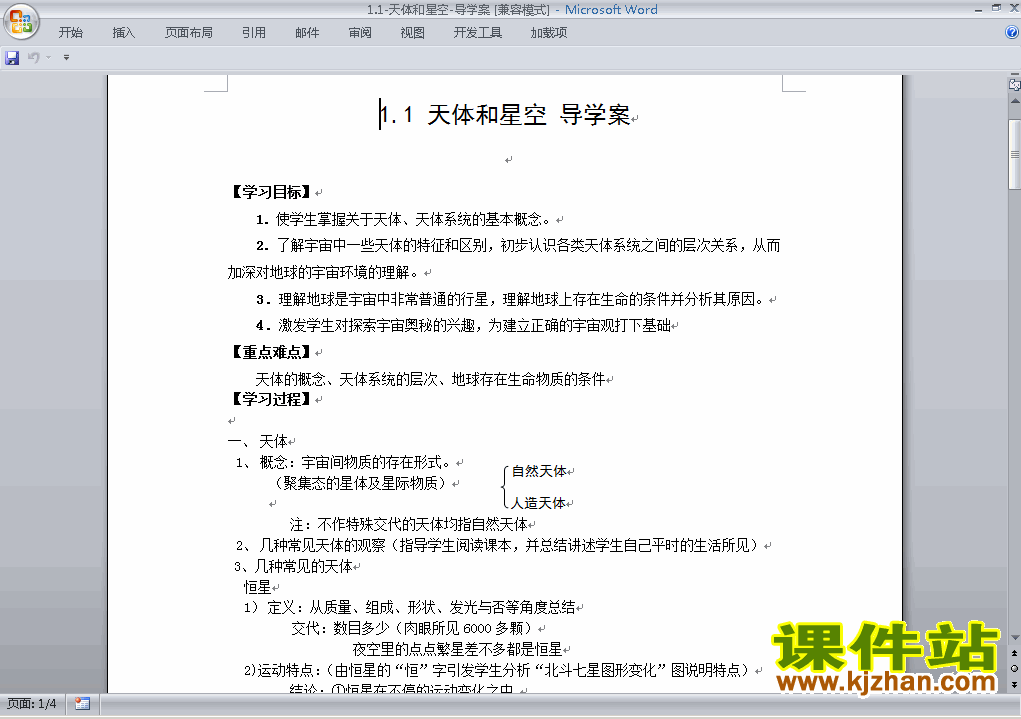Image resolution: width=1021 pixels, height=719 pixels.
Task: Click the line "加深对地球的宇宙环境的理解。"
Action: pyautogui.click(x=323, y=272)
